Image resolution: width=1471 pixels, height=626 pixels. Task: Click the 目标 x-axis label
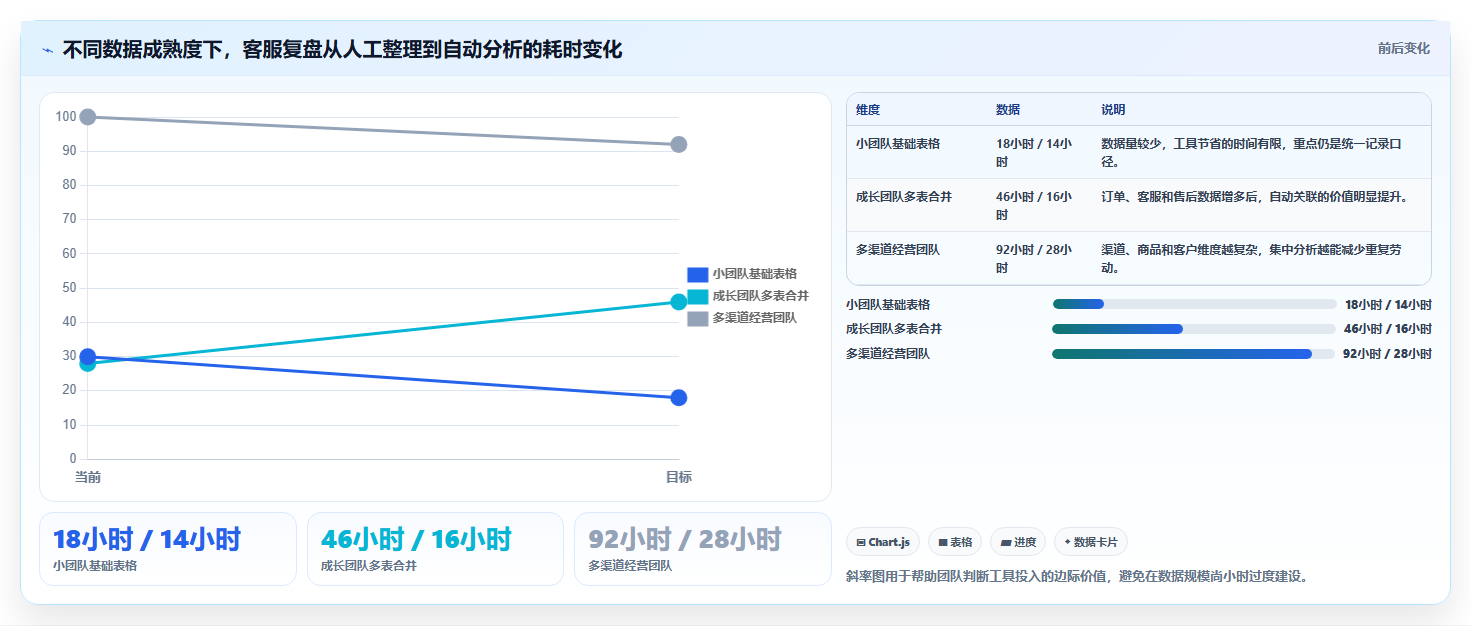tap(679, 477)
